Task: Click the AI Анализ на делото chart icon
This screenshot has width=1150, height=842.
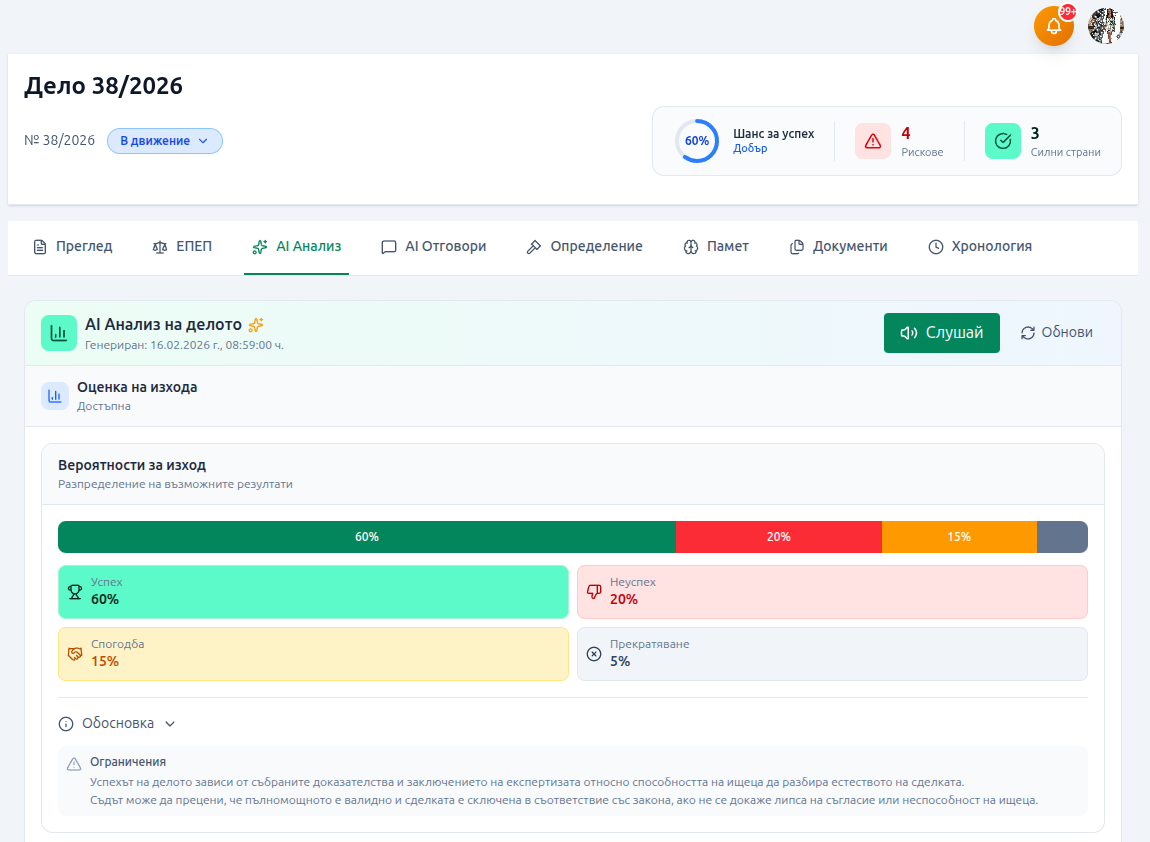Action: [59, 333]
